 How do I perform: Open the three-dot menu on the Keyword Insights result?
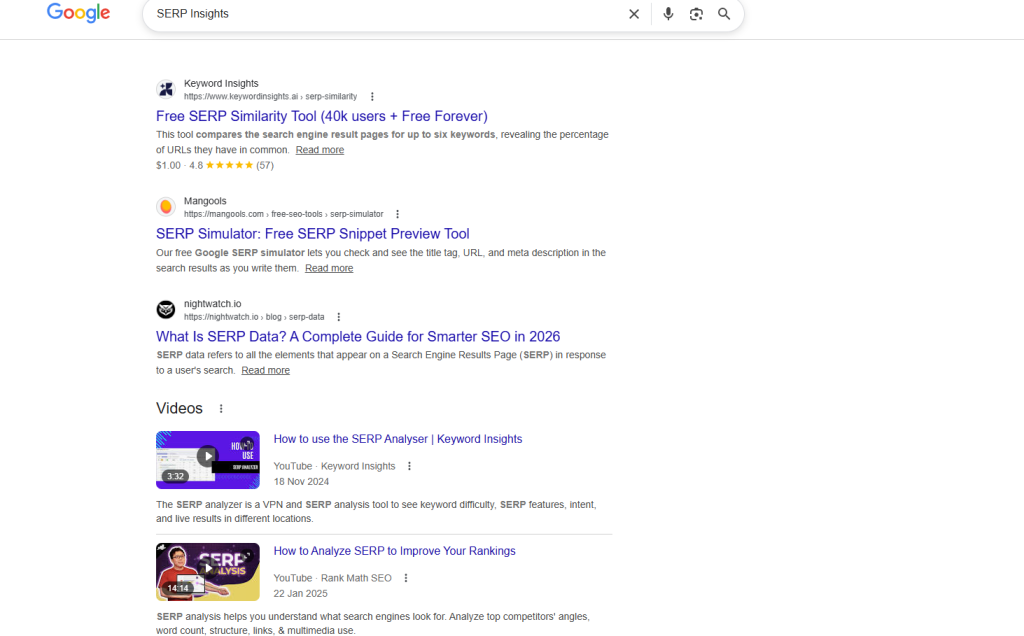pyautogui.click(x=372, y=95)
